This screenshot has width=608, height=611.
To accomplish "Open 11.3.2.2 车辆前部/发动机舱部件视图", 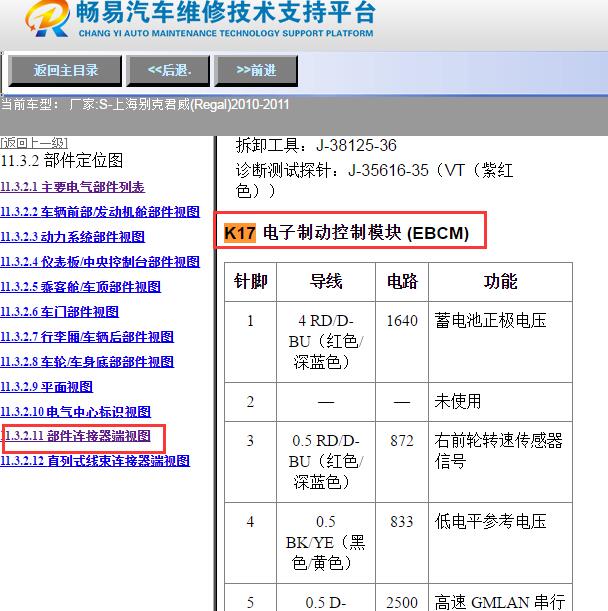I will [x=100, y=212].
